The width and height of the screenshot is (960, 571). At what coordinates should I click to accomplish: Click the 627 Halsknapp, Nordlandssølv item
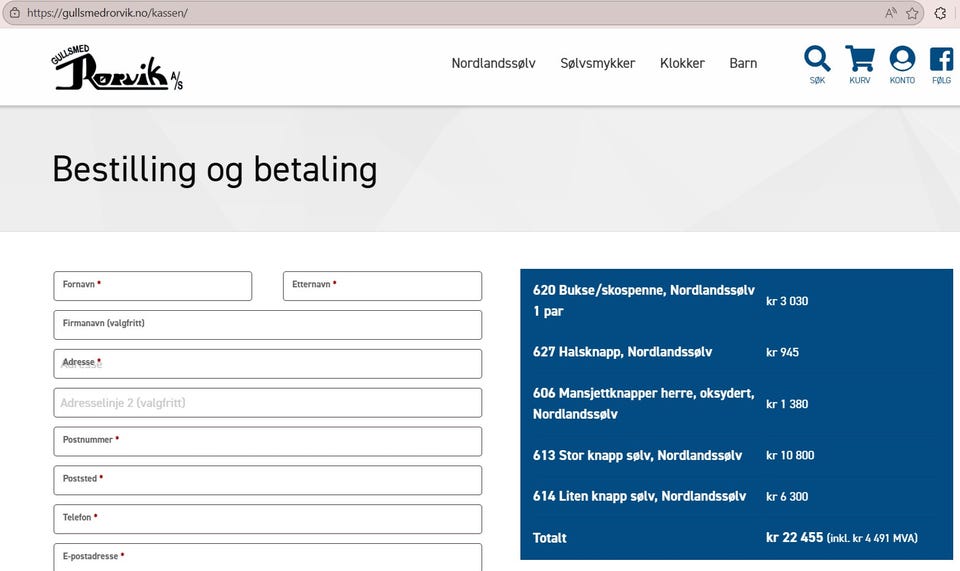623,352
